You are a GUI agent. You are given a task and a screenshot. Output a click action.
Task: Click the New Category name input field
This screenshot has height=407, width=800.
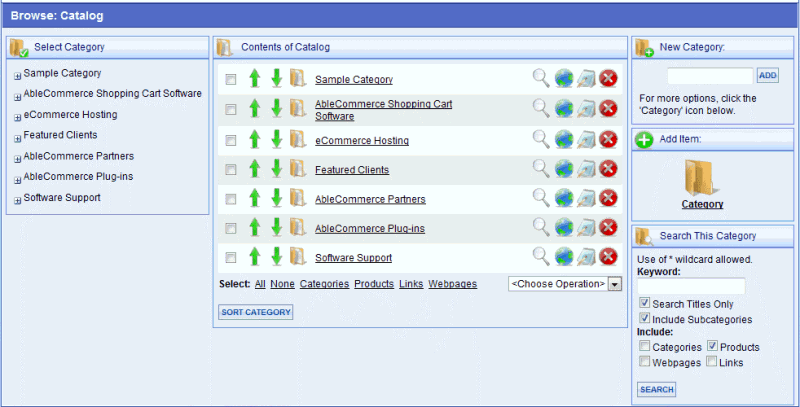(710, 76)
